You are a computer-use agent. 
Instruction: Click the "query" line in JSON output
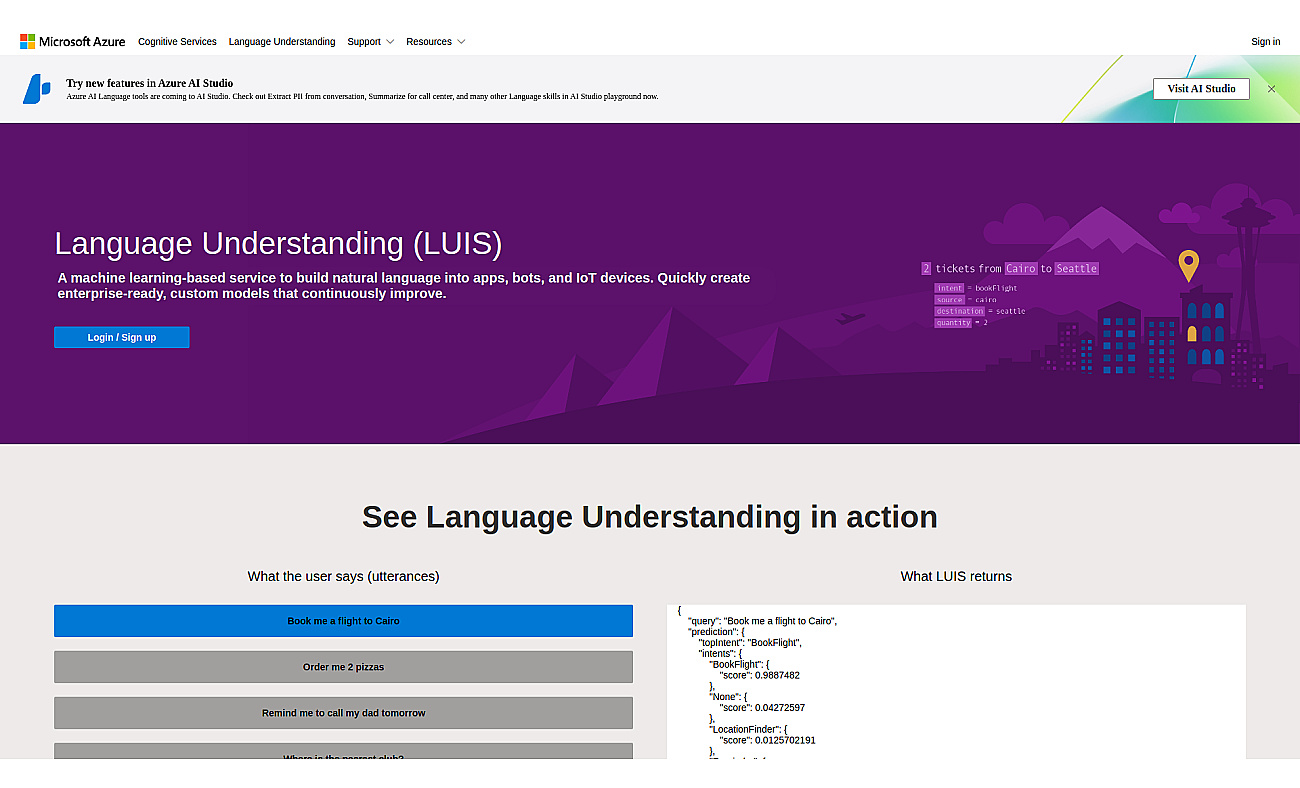click(762, 621)
